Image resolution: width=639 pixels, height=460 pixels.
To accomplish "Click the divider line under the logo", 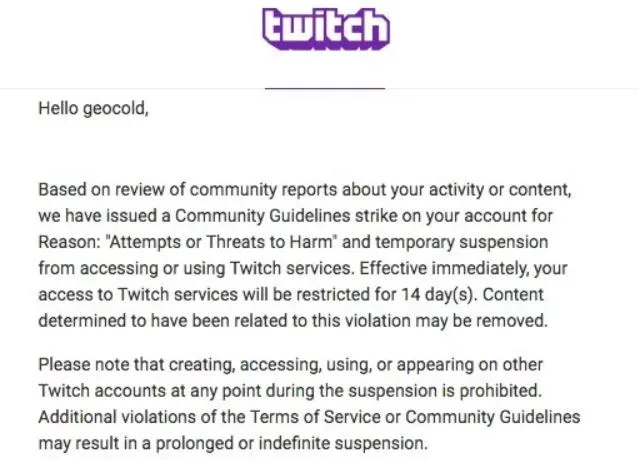I will click(x=325, y=88).
